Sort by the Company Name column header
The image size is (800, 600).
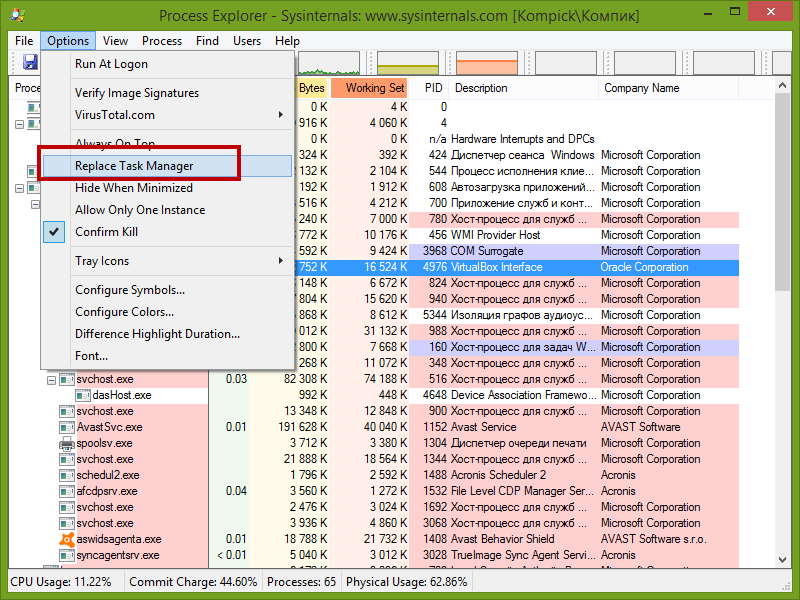click(668, 88)
